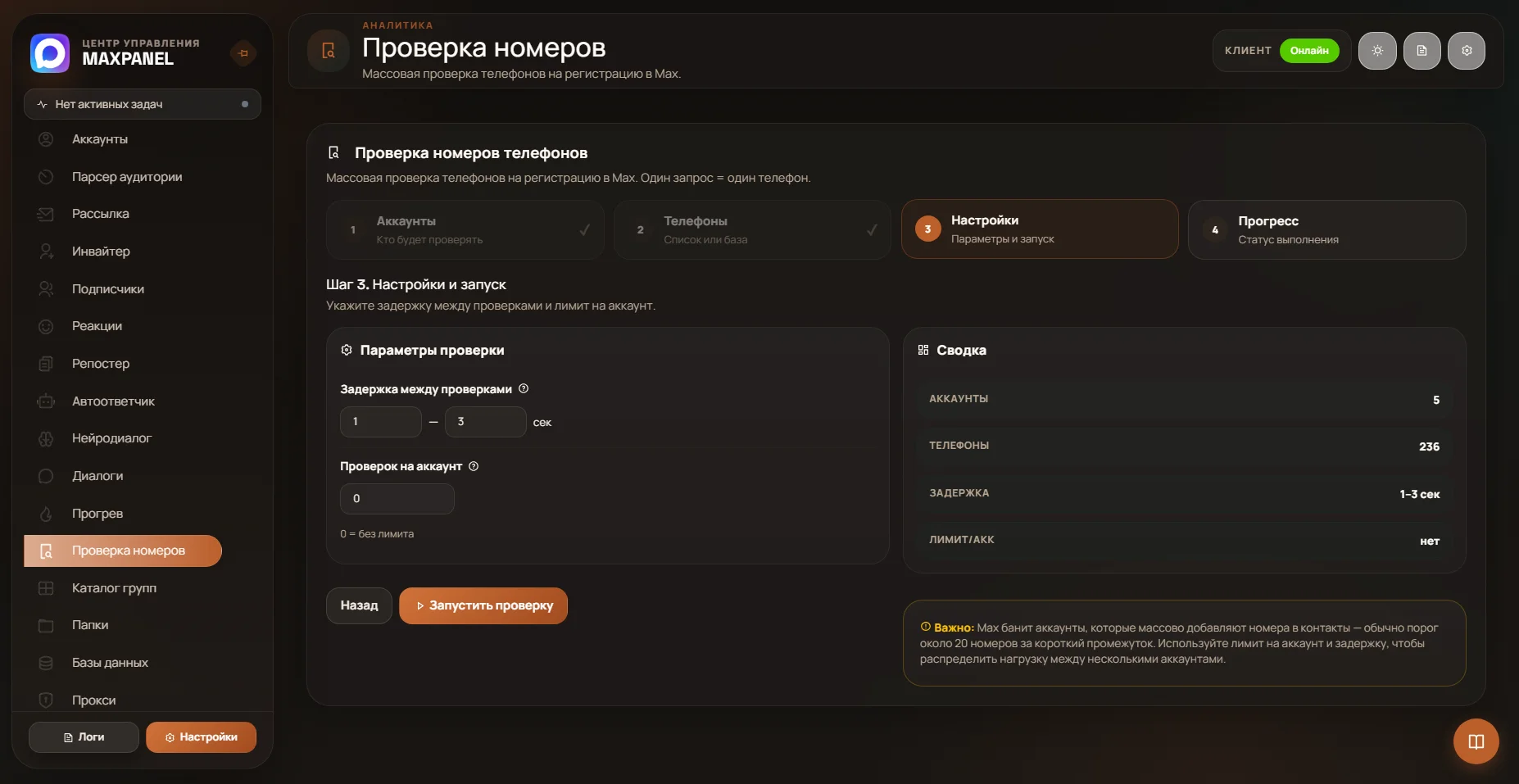1519x784 pixels.
Task: Open the document icon in header
Action: (1422, 51)
